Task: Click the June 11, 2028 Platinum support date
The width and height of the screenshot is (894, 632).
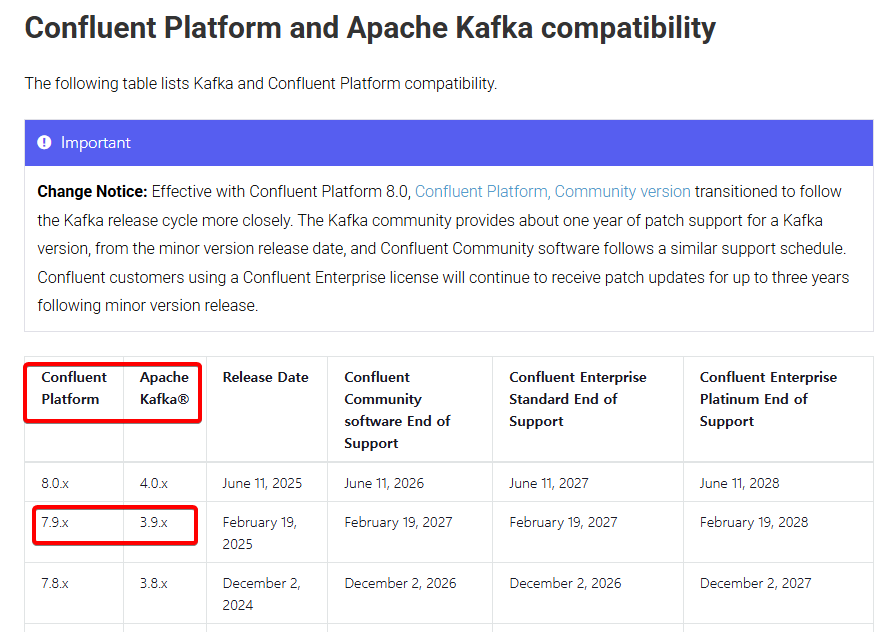Action: pyautogui.click(x=739, y=483)
